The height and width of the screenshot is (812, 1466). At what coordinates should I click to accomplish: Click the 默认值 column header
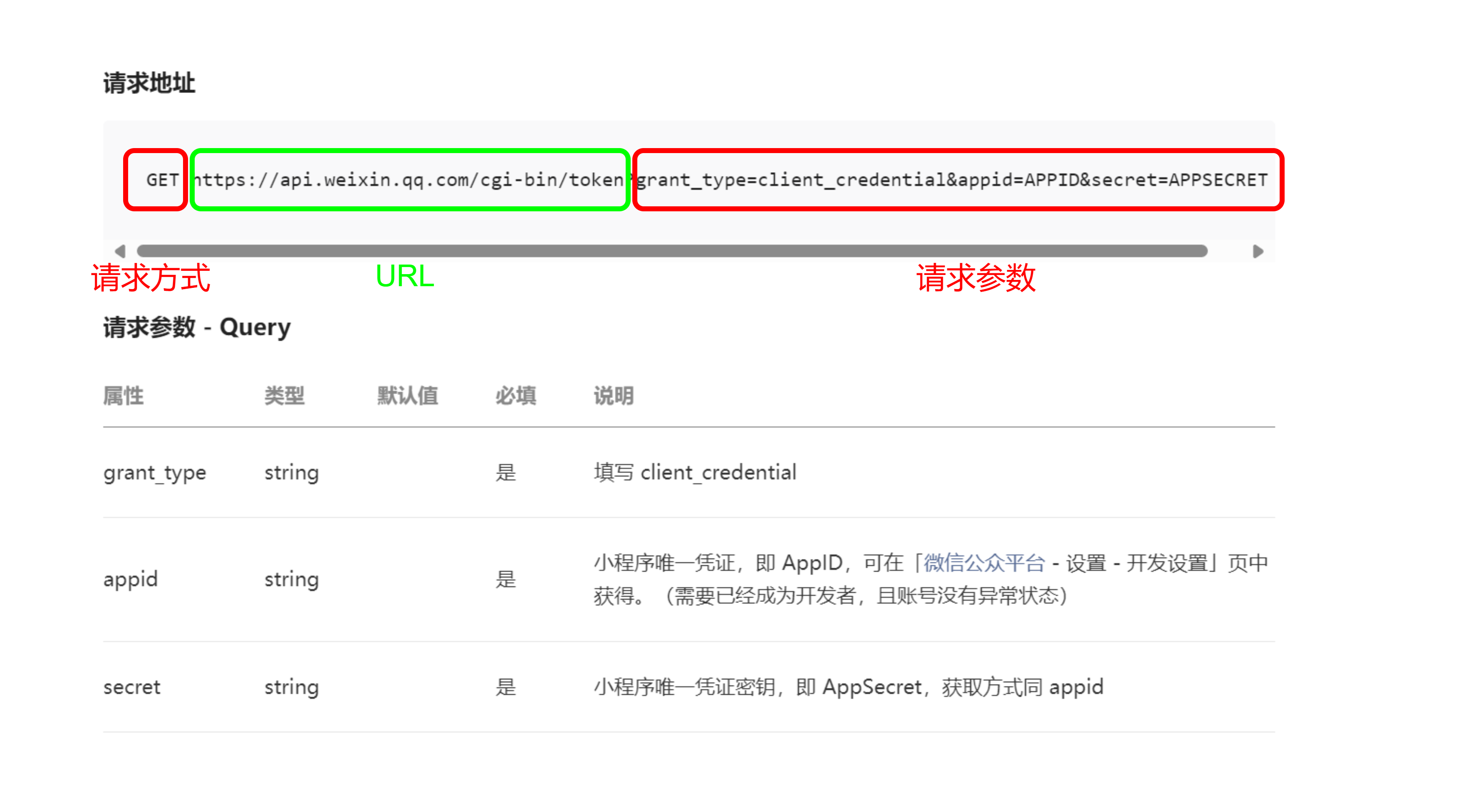(407, 396)
